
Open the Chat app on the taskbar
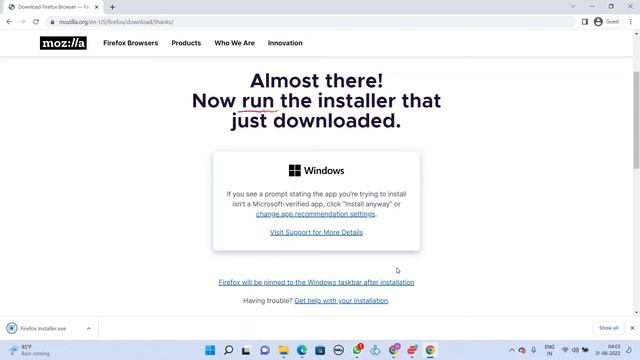[x=265, y=350]
